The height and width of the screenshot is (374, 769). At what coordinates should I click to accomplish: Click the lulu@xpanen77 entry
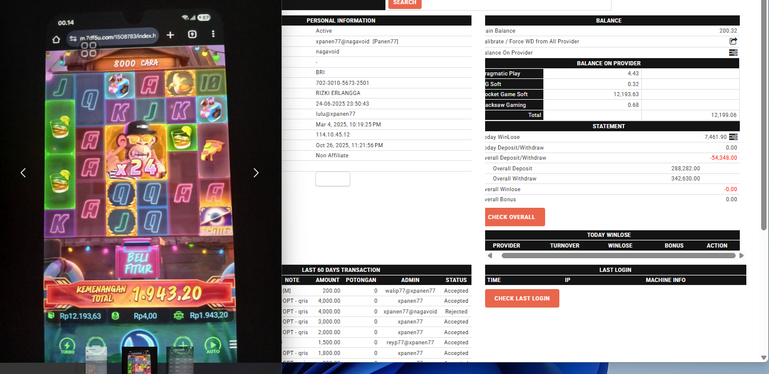(x=335, y=114)
